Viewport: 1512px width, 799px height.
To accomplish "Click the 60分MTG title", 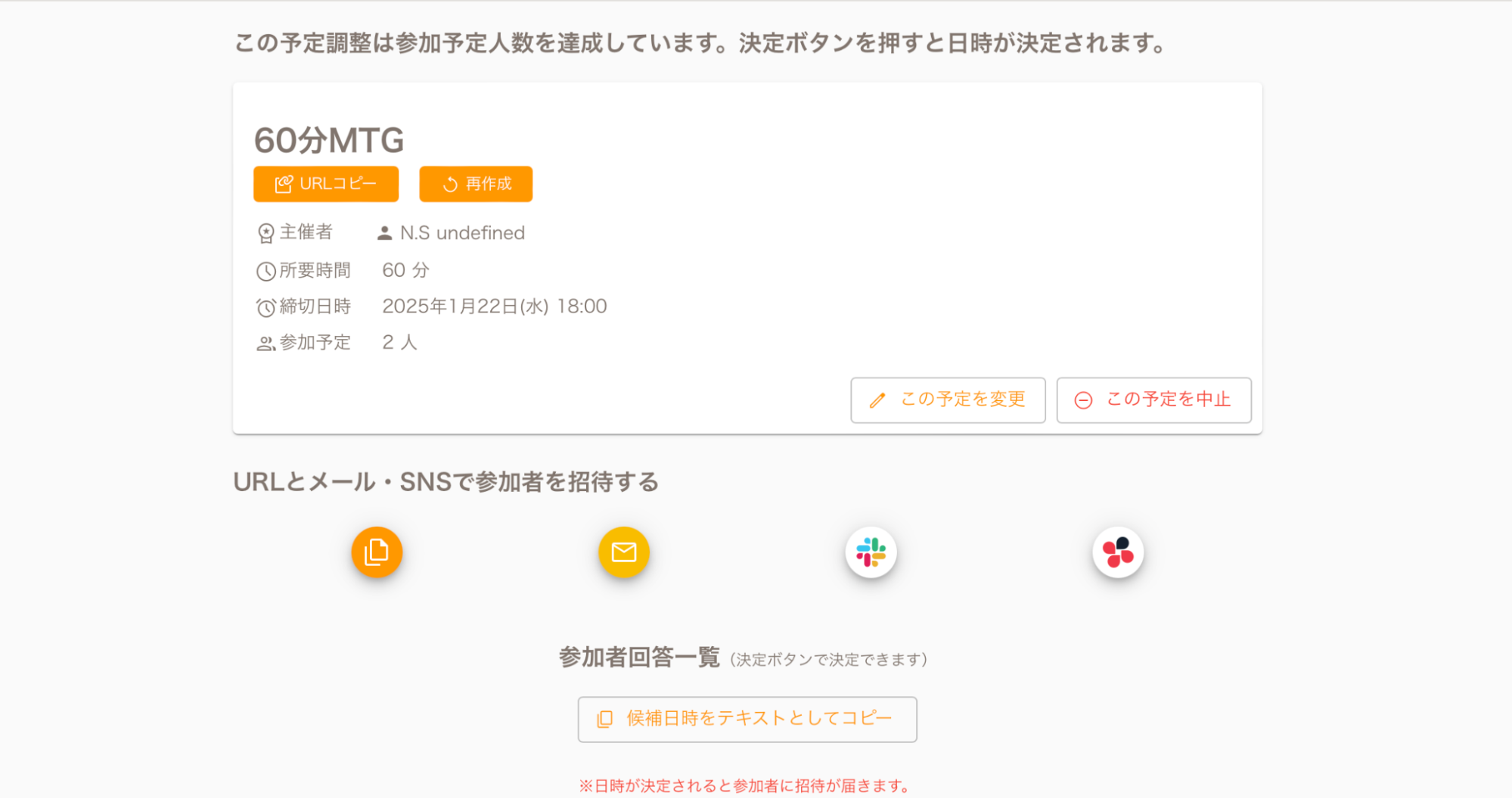I will click(329, 140).
